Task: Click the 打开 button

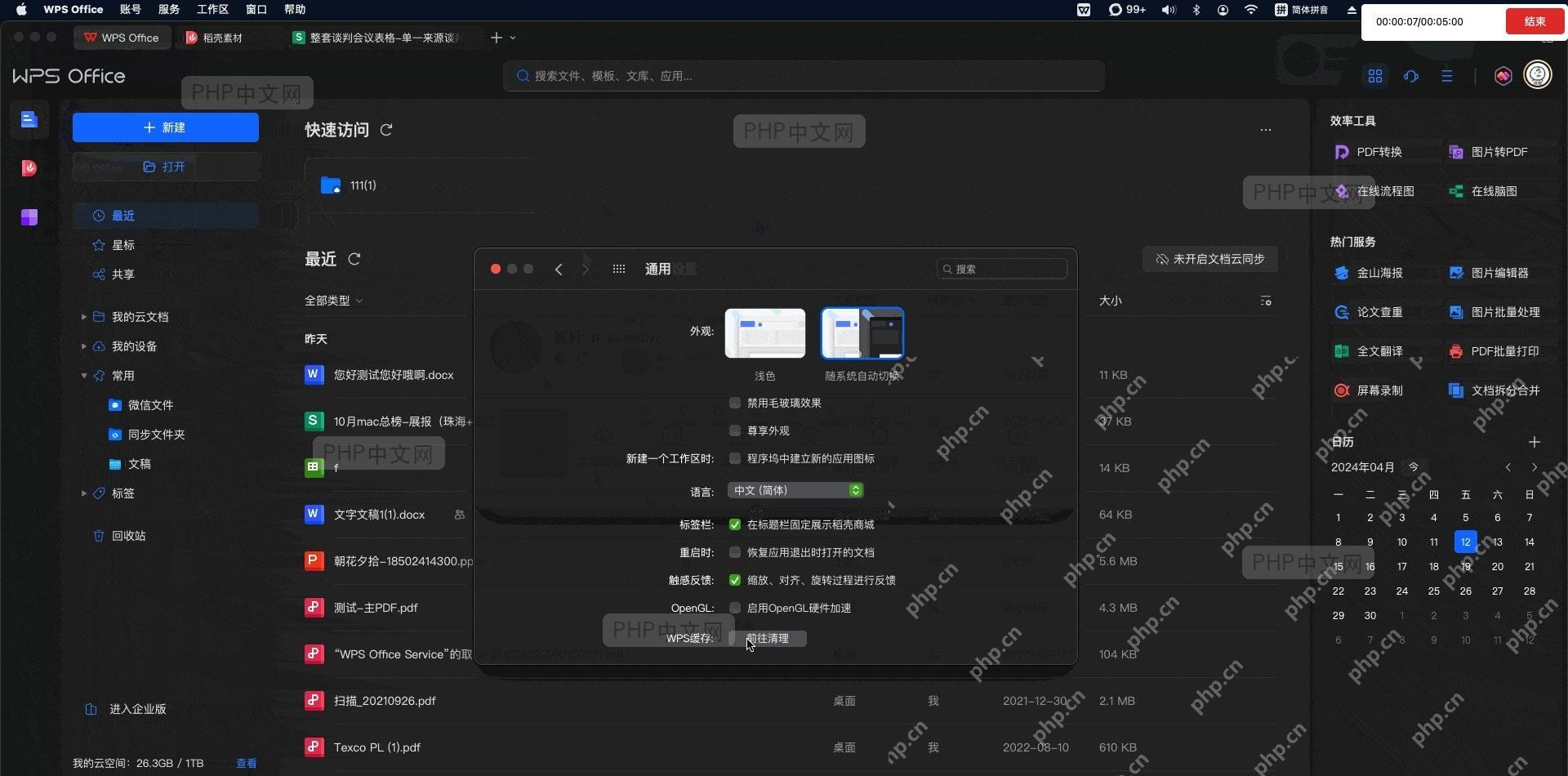Action: click(165, 167)
